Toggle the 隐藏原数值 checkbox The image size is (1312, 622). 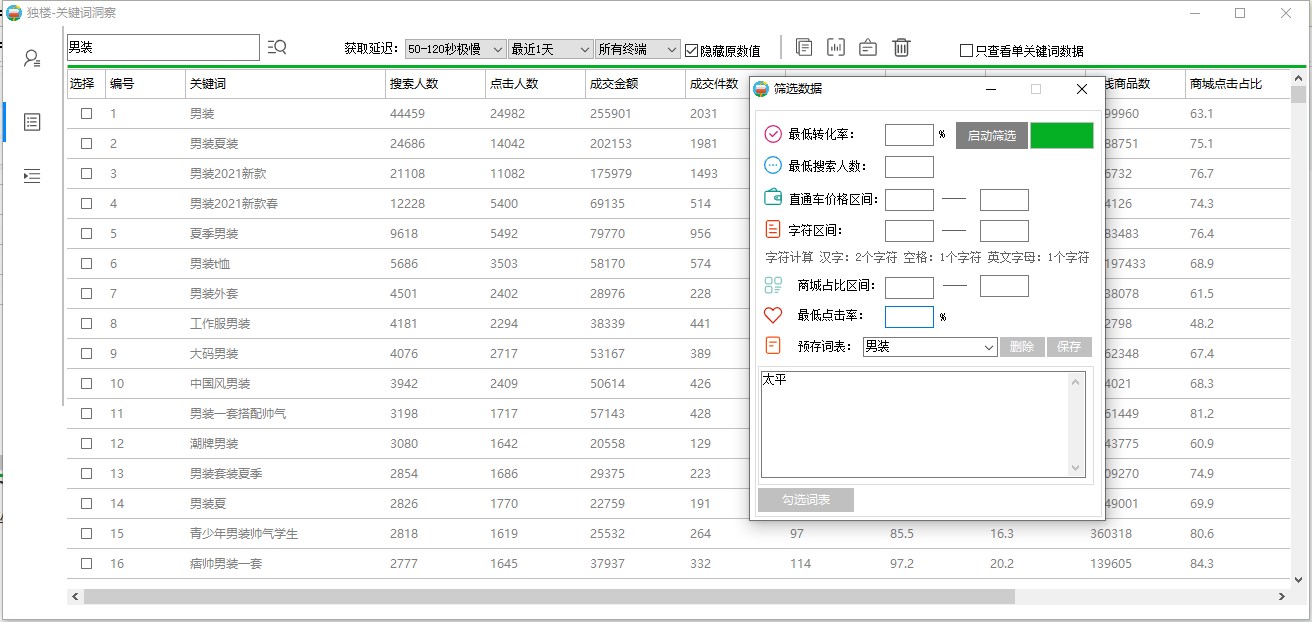click(691, 50)
